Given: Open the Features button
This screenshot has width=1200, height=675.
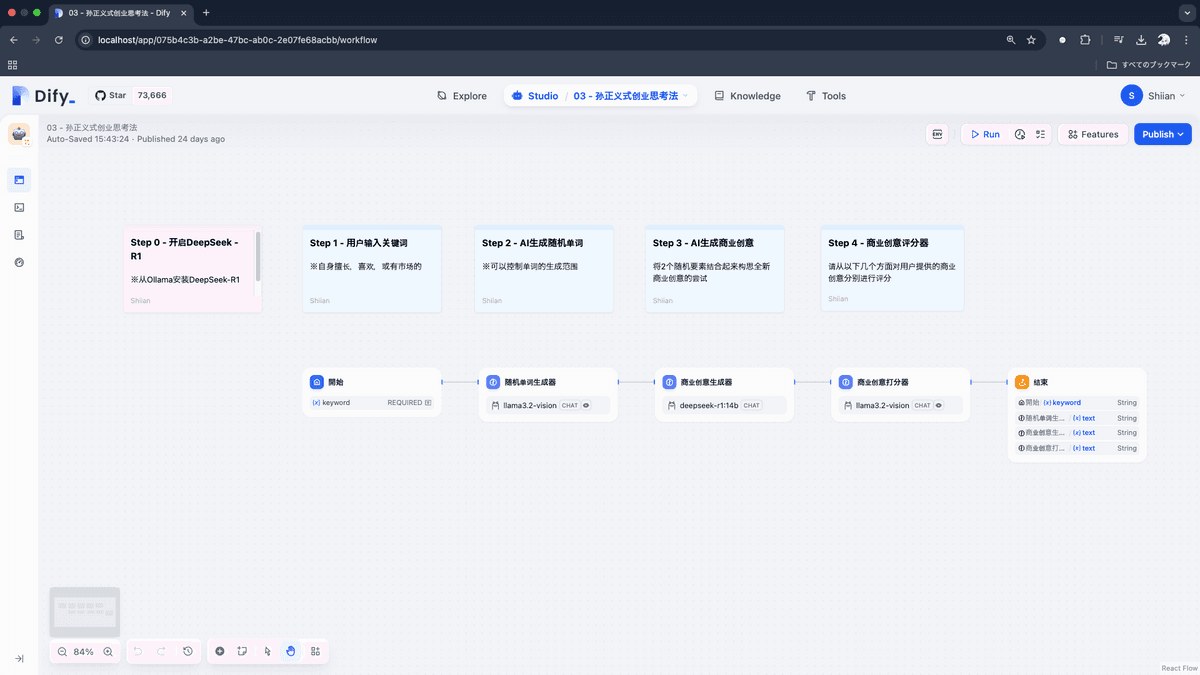Looking at the screenshot, I should [1092, 134].
